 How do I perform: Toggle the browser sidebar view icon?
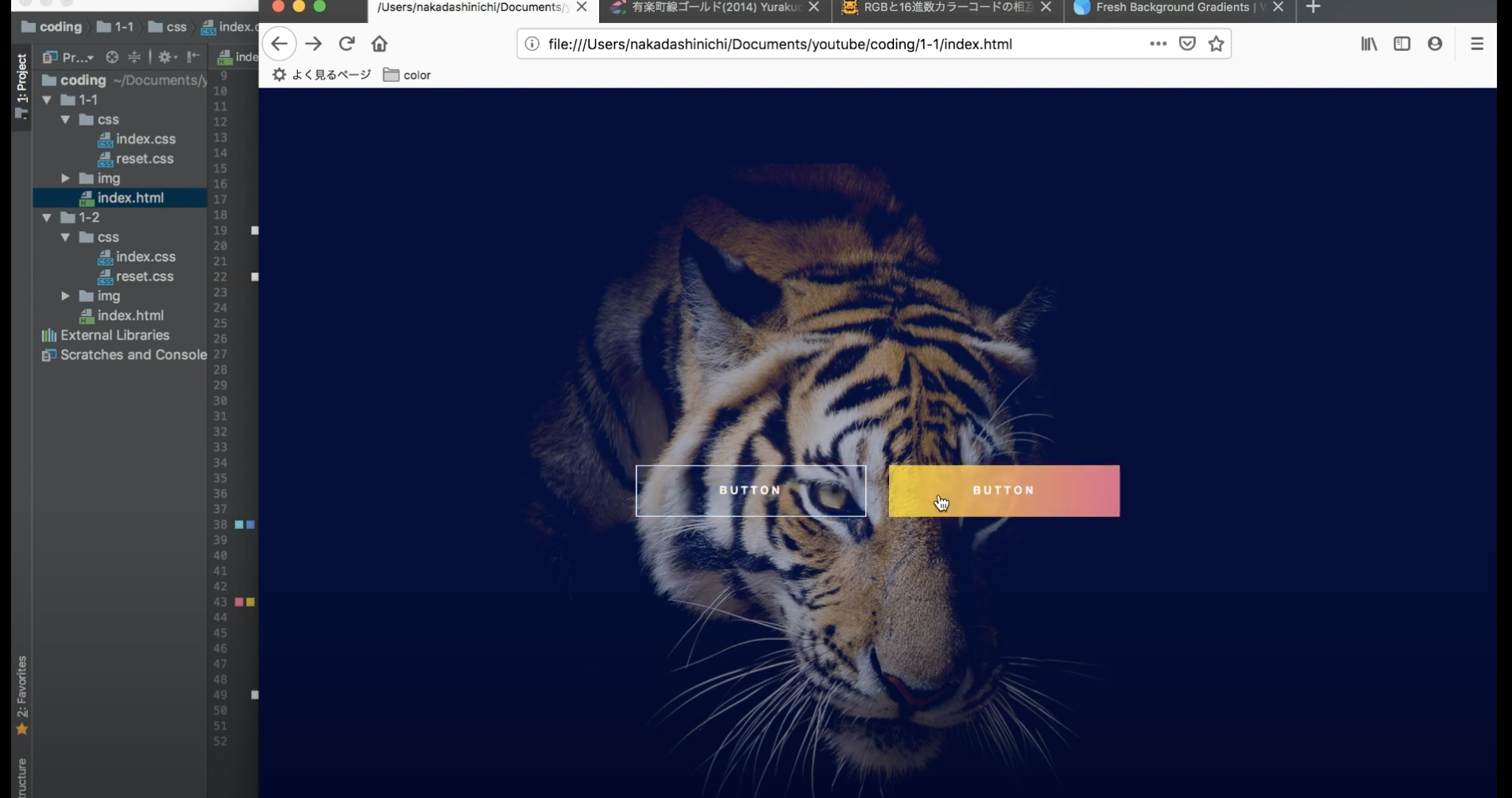pyautogui.click(x=1402, y=44)
